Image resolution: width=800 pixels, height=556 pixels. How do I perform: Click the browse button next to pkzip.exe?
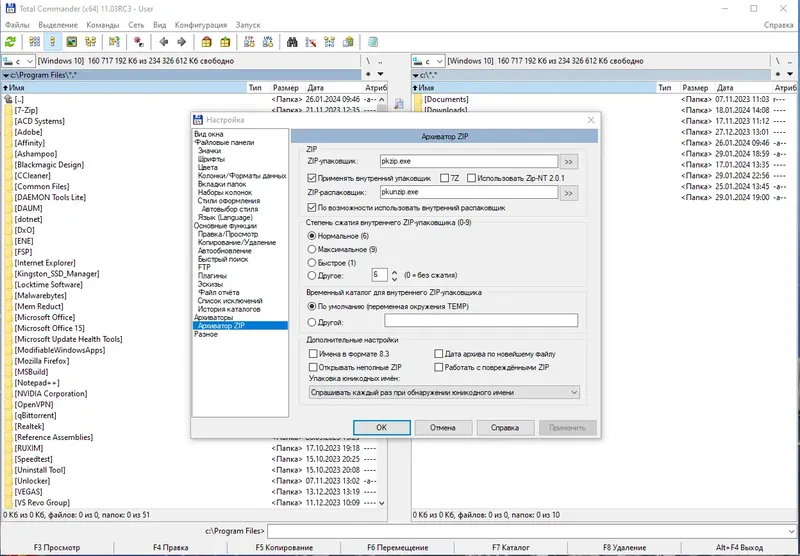pos(568,162)
